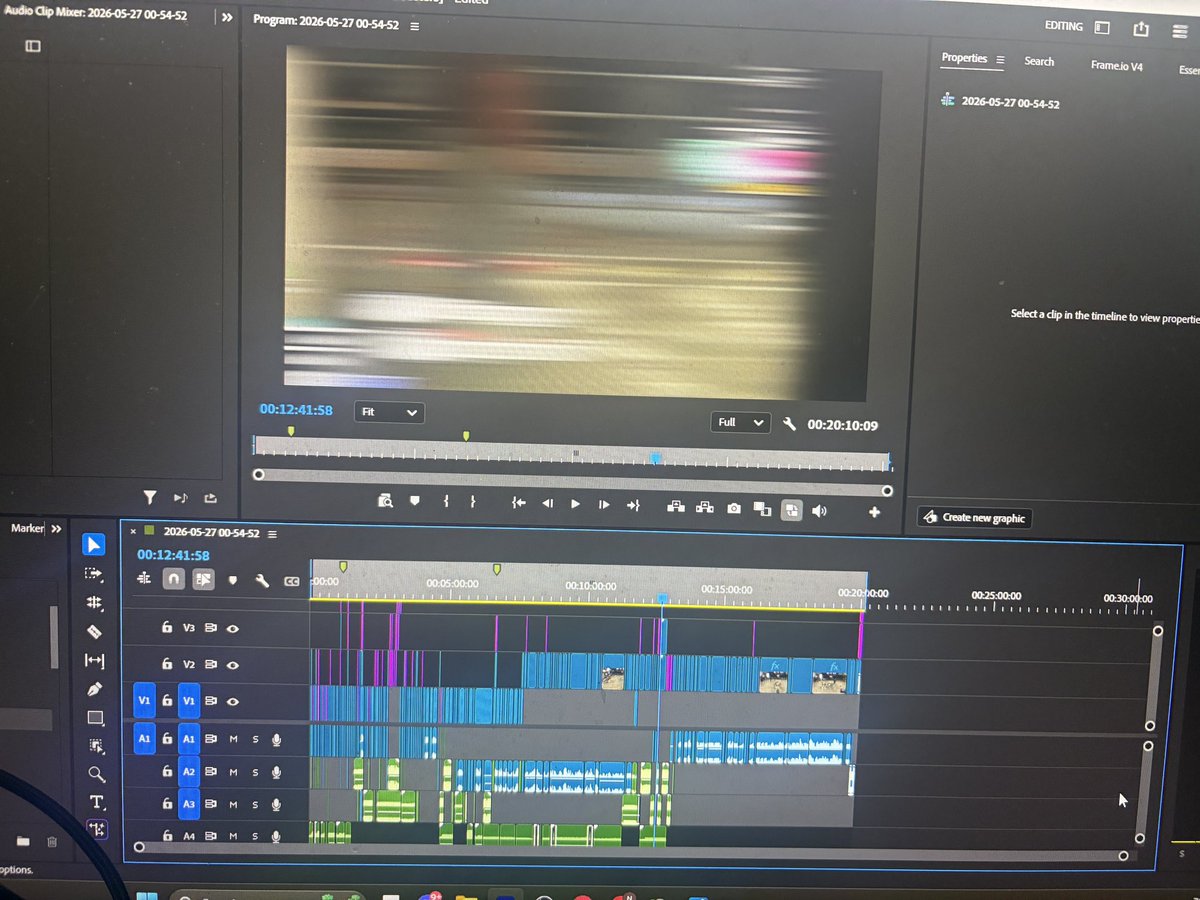Open the timeline sequence panel menu
Viewport: 1200px width, 900px height.
tap(272, 534)
